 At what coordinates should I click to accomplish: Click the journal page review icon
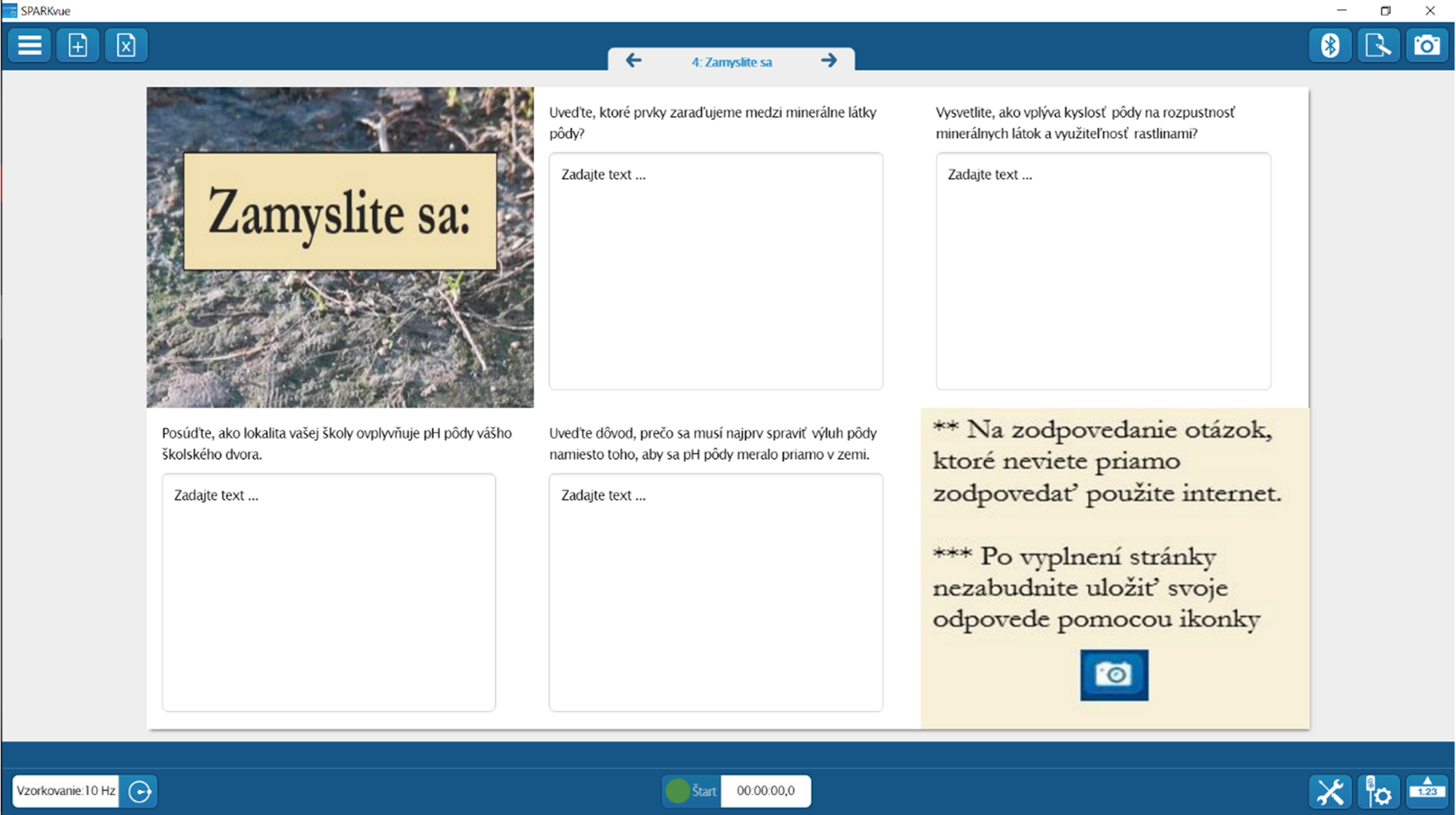tap(1378, 45)
